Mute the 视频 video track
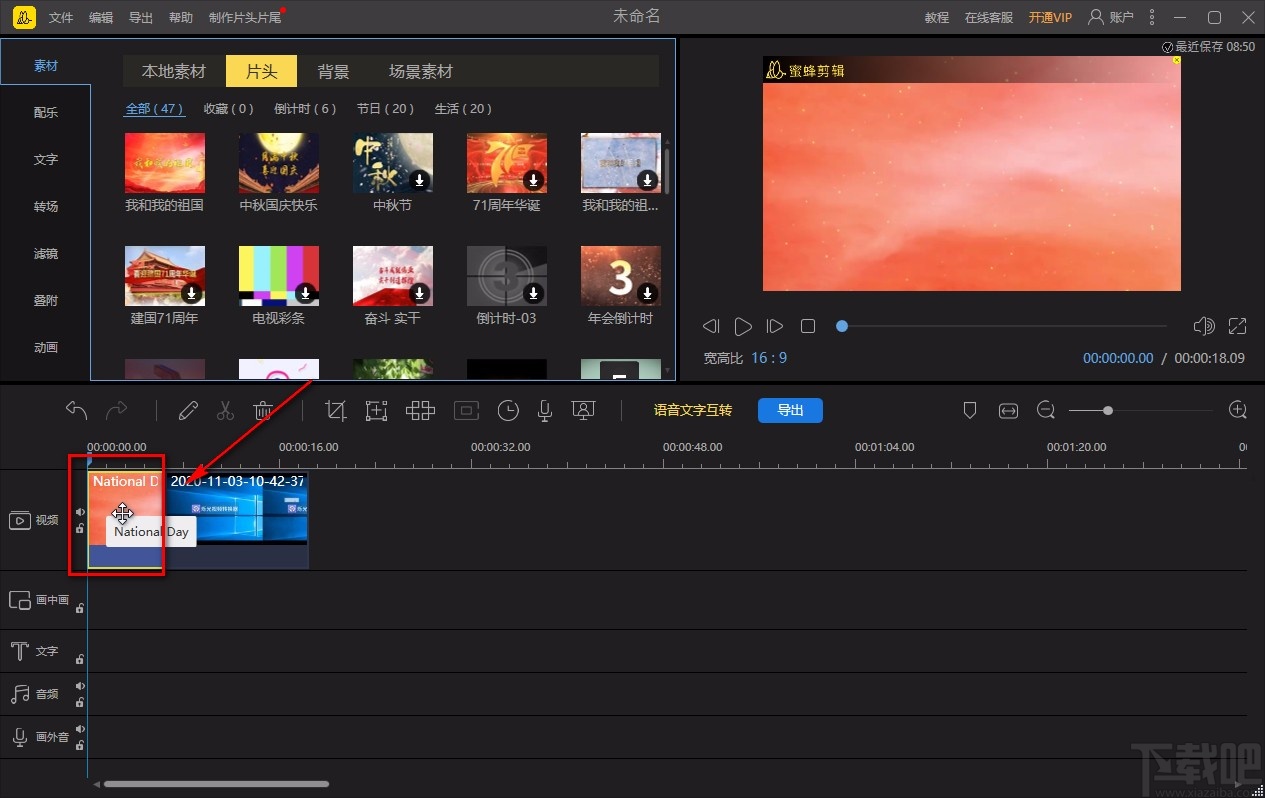 pos(80,512)
